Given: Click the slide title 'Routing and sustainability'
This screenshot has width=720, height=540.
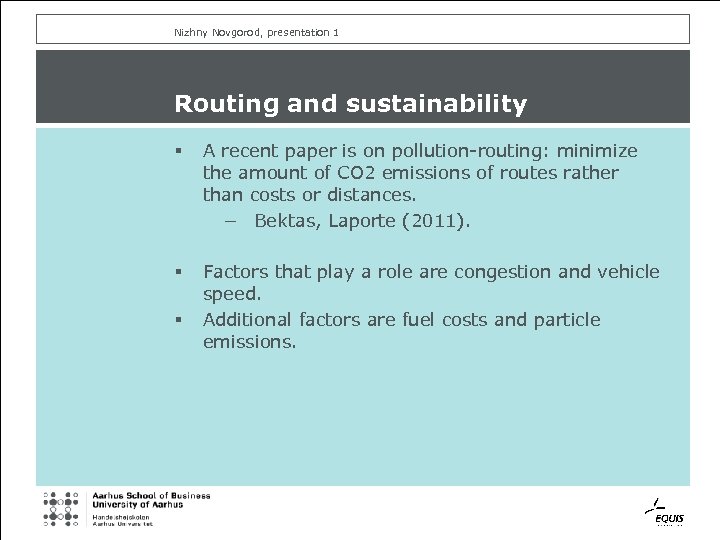Looking at the screenshot, I should (x=350, y=103).
